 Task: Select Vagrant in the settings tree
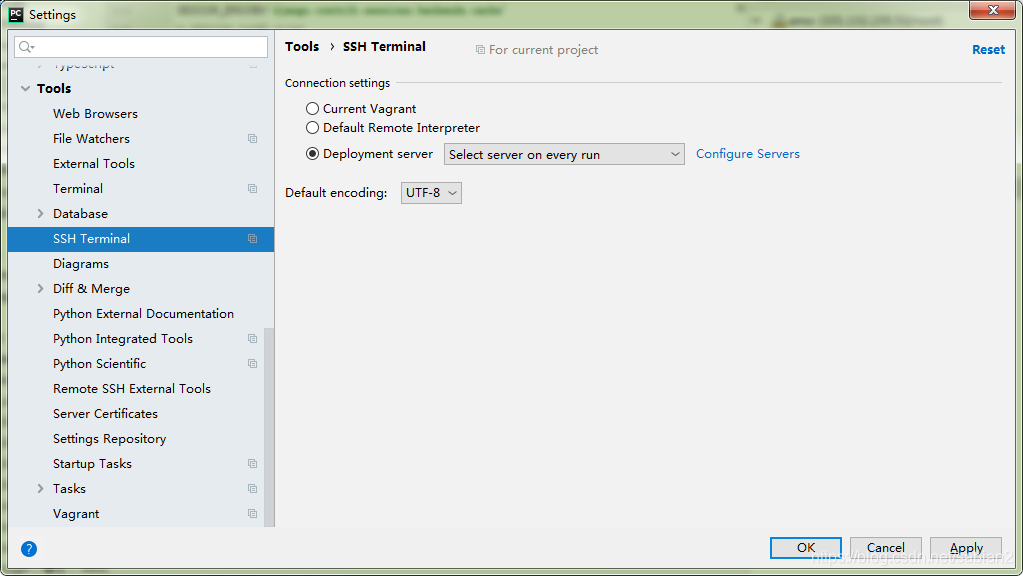pyautogui.click(x=76, y=513)
